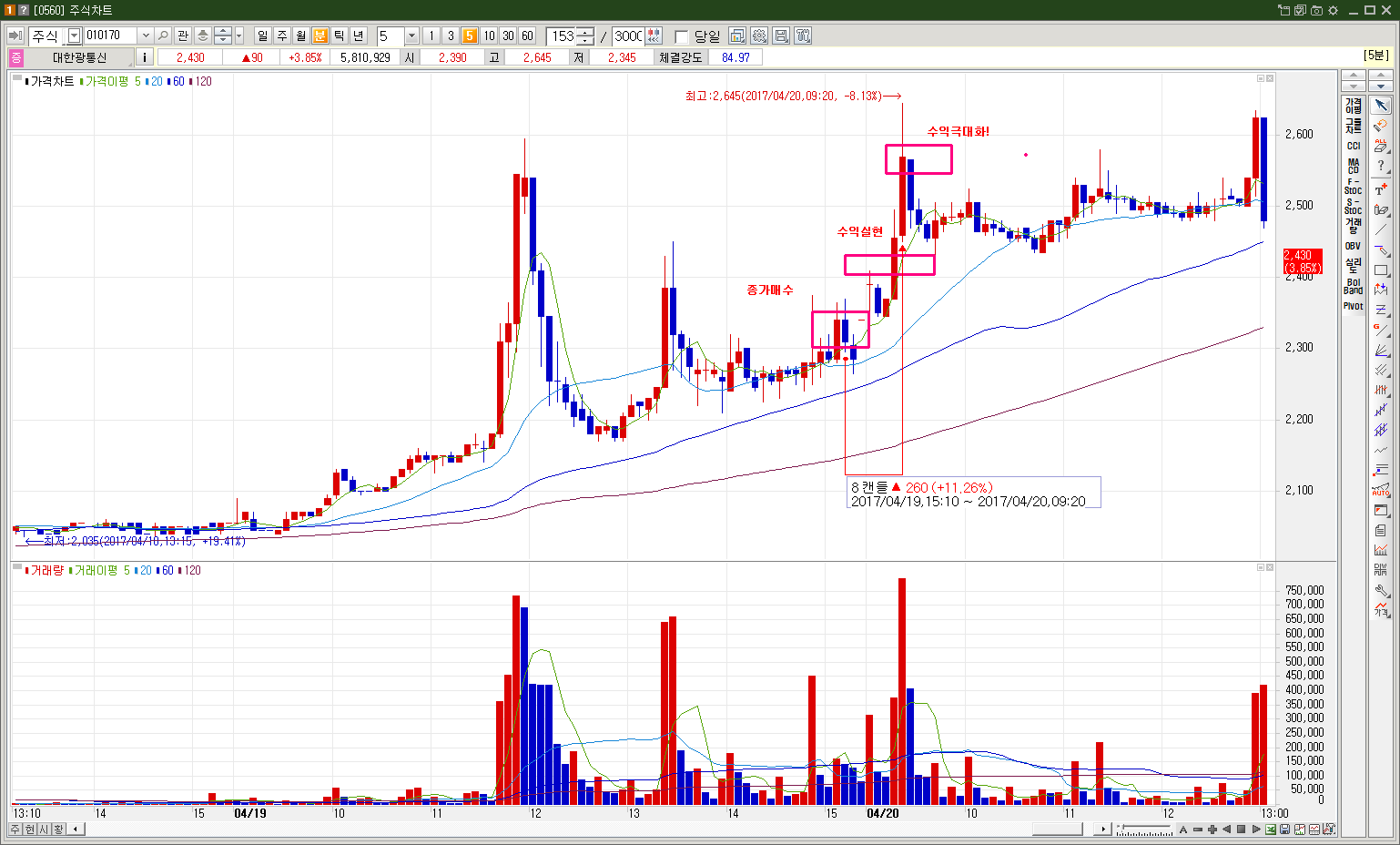This screenshot has height=845, width=1400.
Task: Select the Bol Band indicator
Action: [1353, 286]
